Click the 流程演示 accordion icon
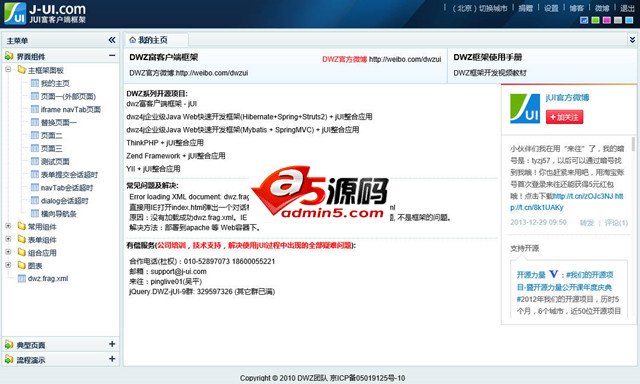The height and width of the screenshot is (384, 640). point(9,360)
